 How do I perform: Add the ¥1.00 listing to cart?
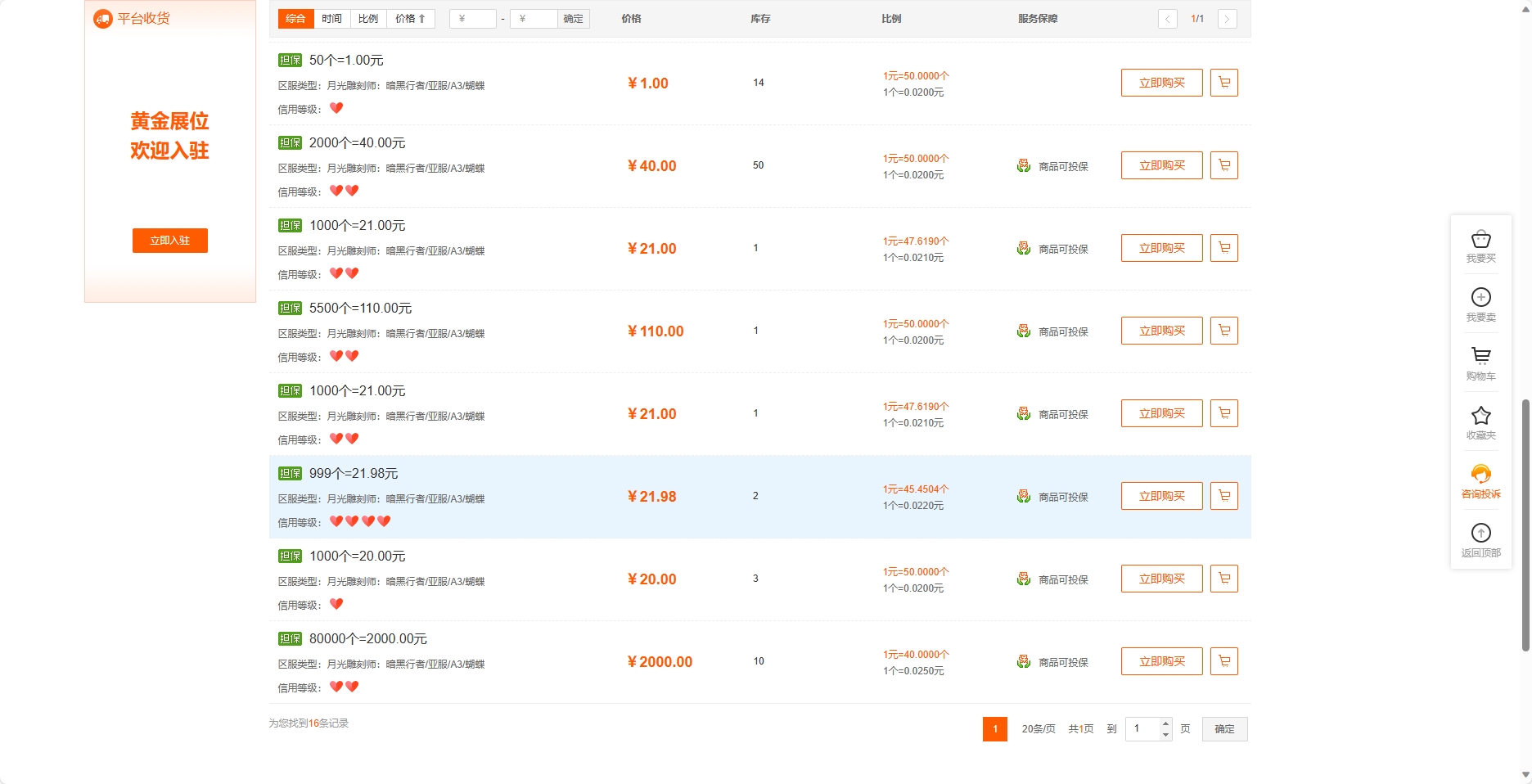(x=1223, y=83)
